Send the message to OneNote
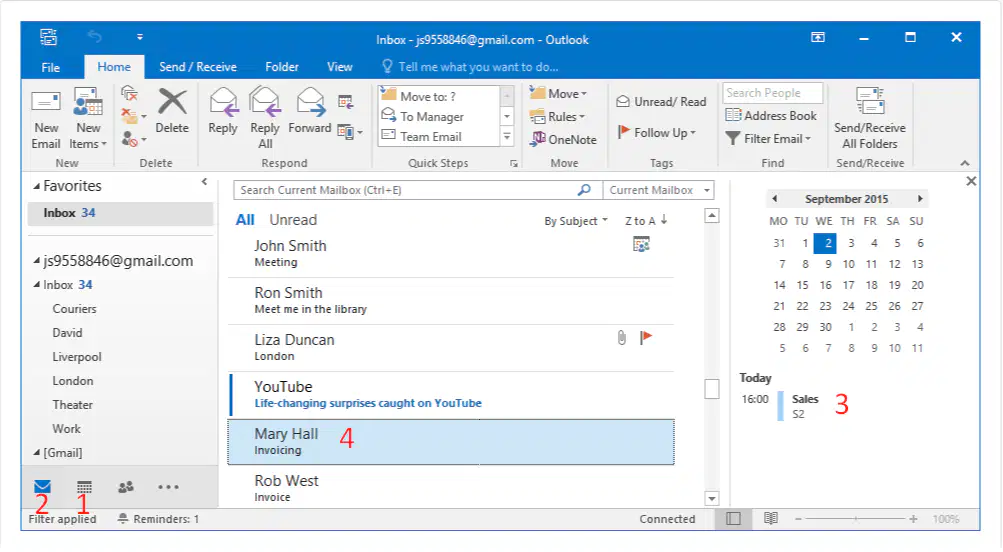Viewport: 1003px width, 552px height. [563, 139]
